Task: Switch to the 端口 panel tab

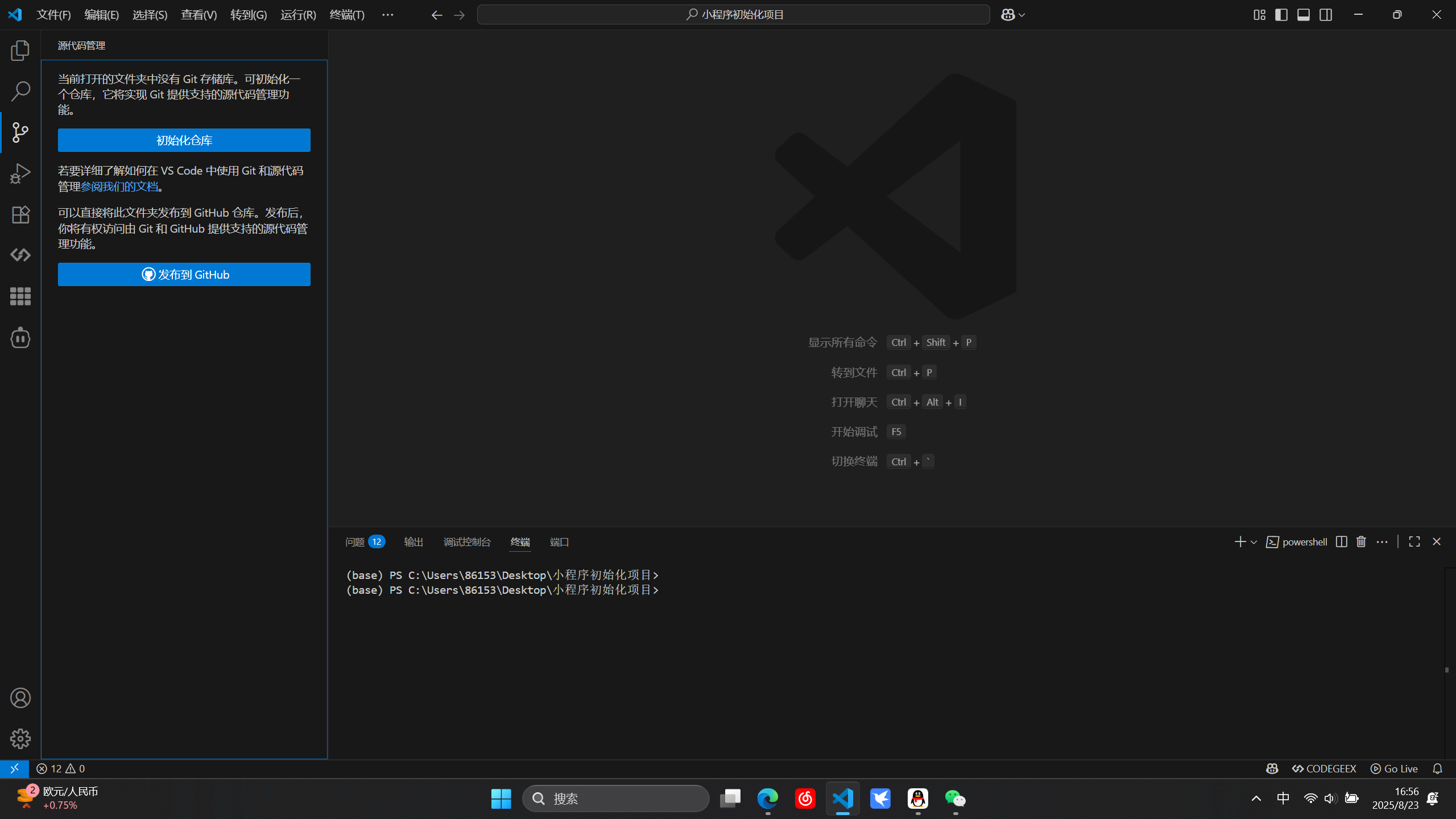Action: pyautogui.click(x=560, y=542)
